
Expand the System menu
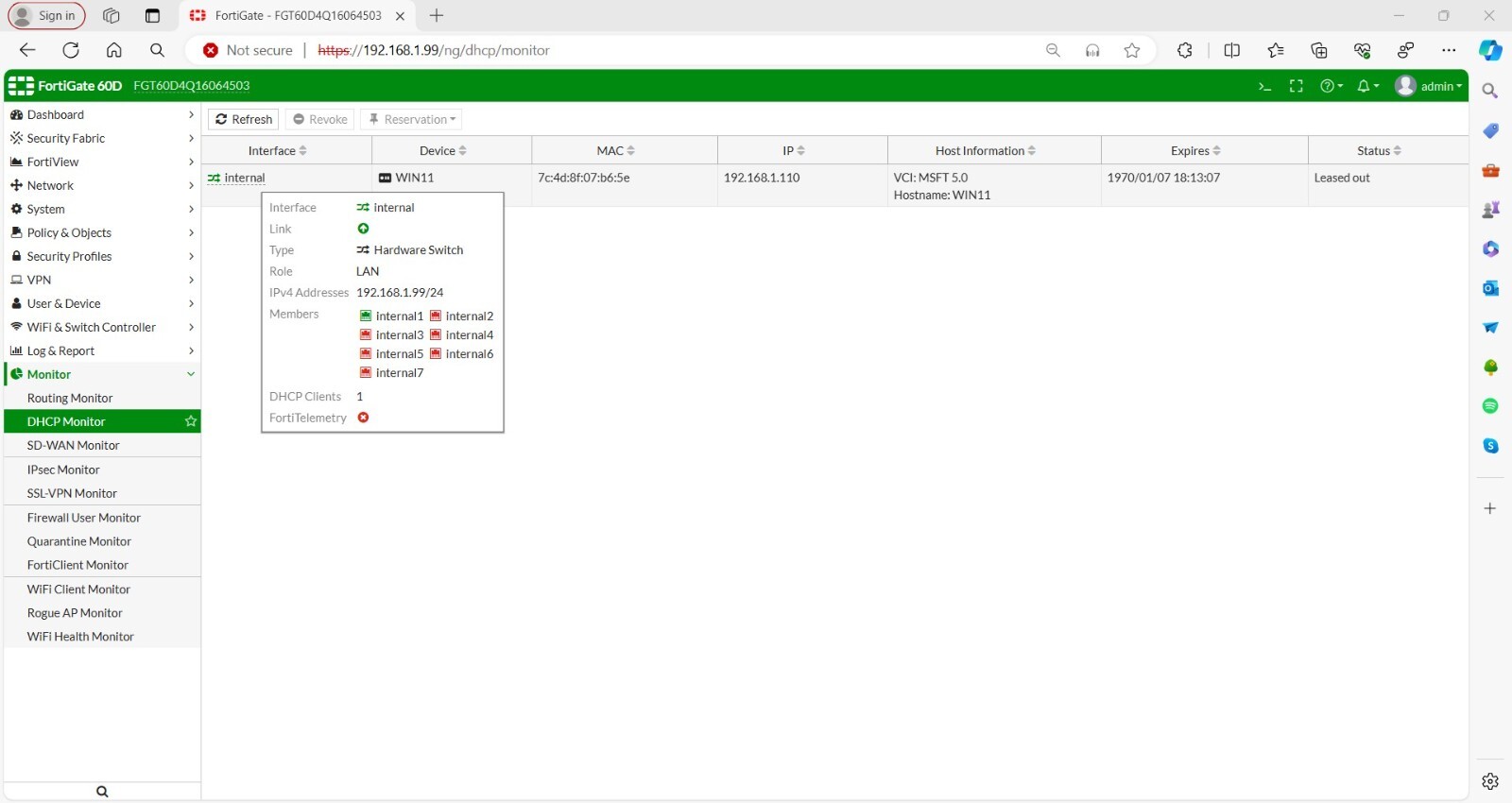pos(102,209)
